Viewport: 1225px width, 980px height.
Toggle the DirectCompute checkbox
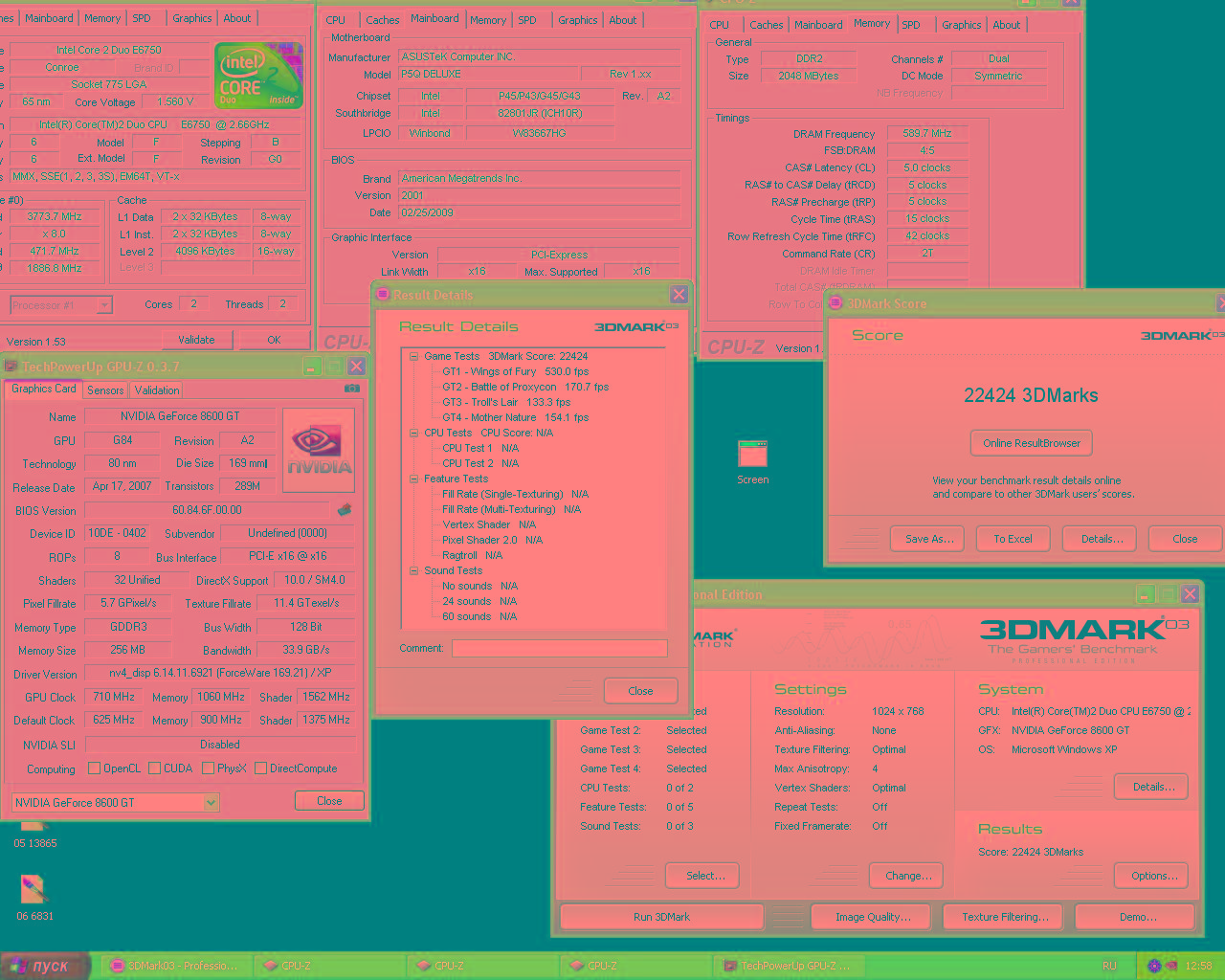(260, 768)
